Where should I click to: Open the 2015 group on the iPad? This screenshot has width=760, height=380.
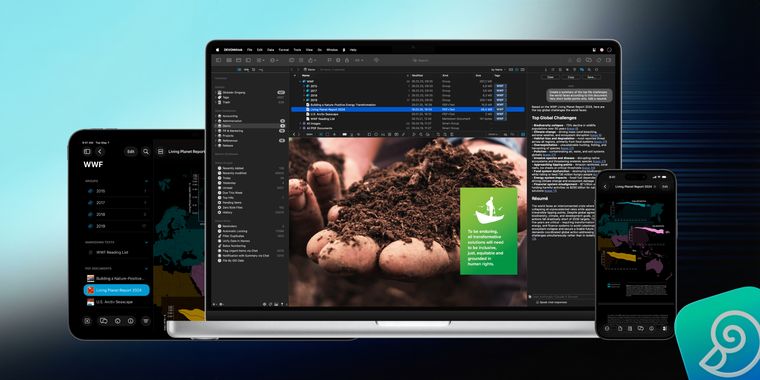[x=117, y=191]
